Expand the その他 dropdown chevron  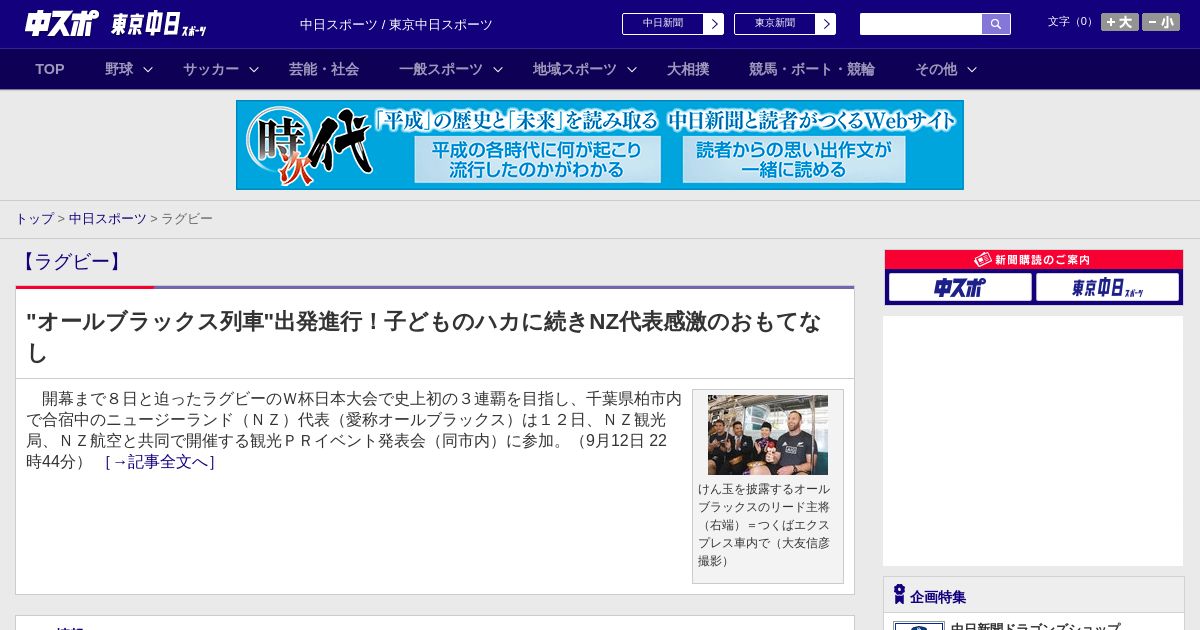[972, 70]
